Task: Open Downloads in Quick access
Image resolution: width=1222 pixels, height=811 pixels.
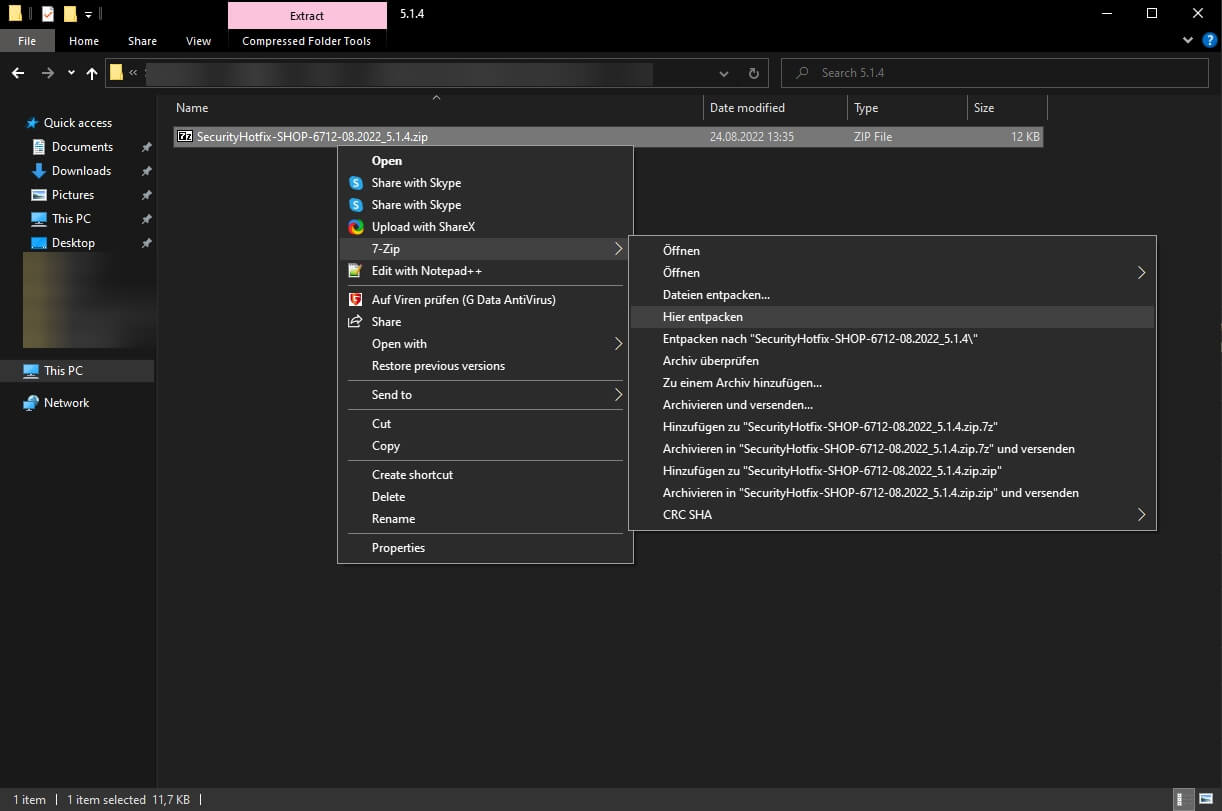Action: pos(81,171)
